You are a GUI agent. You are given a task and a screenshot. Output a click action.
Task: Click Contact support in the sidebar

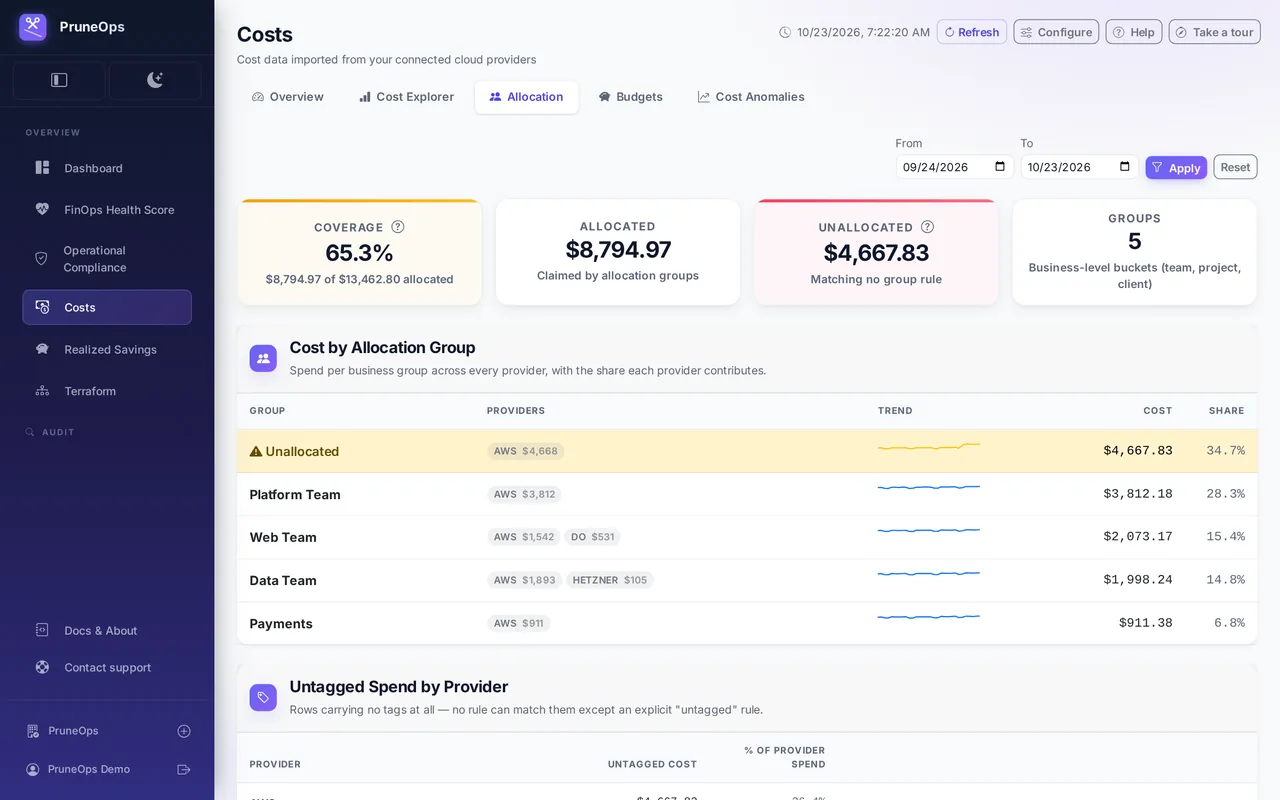pos(107,667)
